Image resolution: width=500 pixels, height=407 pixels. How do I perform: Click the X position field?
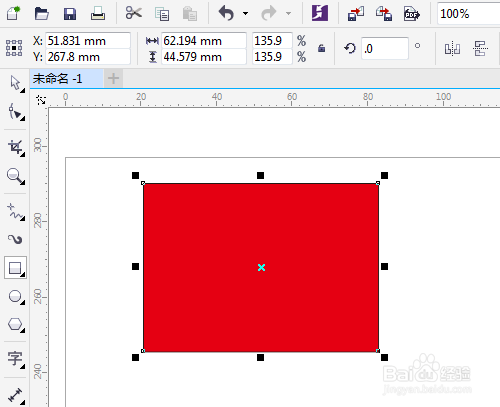(x=88, y=41)
